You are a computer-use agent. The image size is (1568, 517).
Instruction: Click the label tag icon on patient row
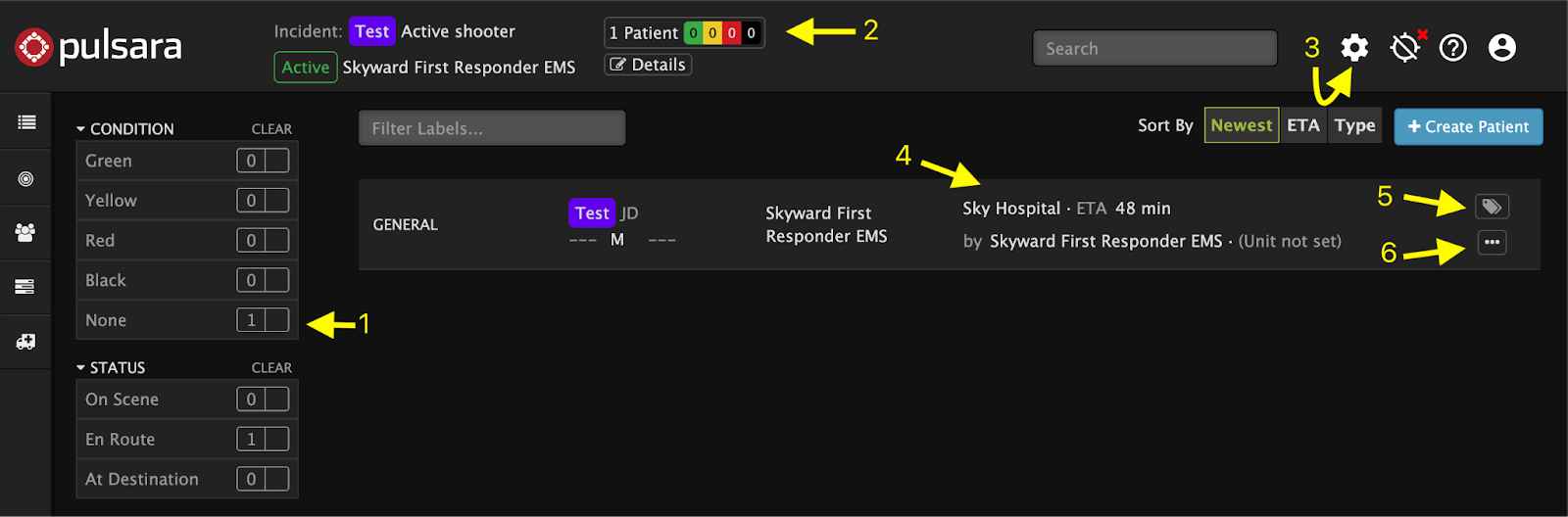point(1492,207)
